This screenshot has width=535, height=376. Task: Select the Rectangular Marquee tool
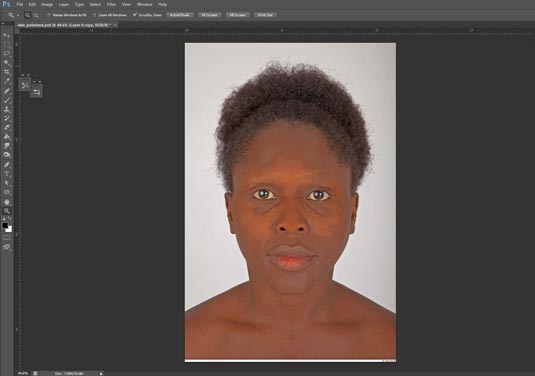tap(6, 45)
